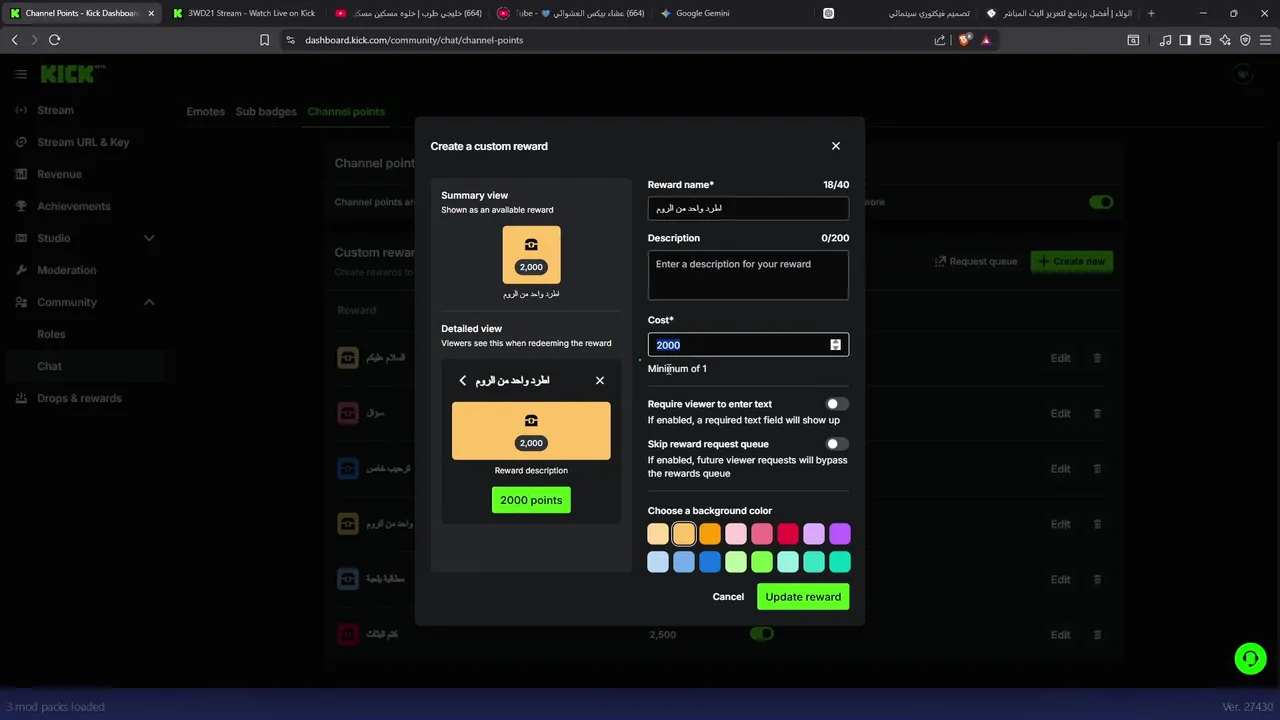Viewport: 1280px width, 720px height.
Task: Click the Summary view reward thumbnail
Action: pos(531,255)
